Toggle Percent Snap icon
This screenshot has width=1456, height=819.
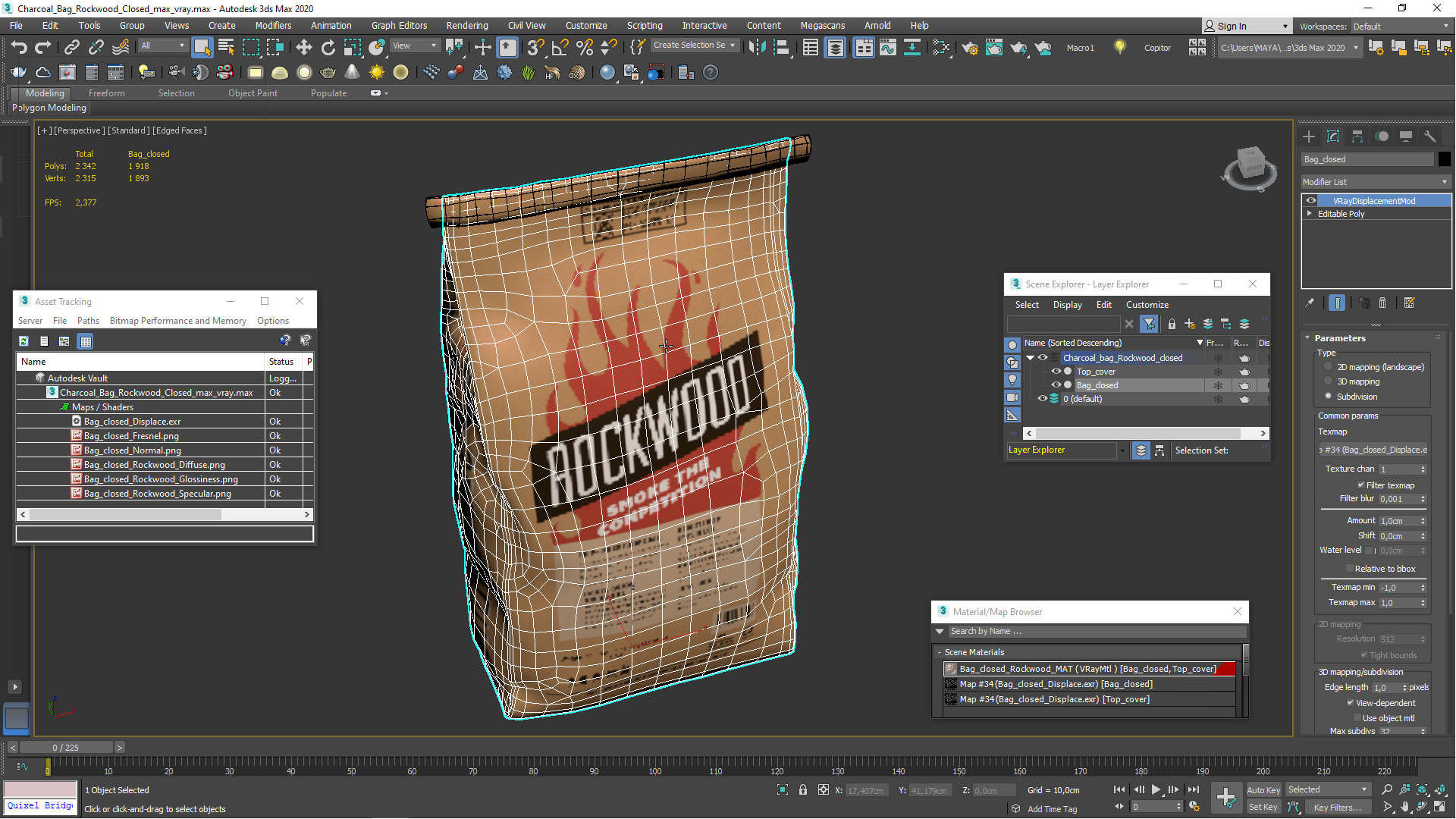point(585,48)
